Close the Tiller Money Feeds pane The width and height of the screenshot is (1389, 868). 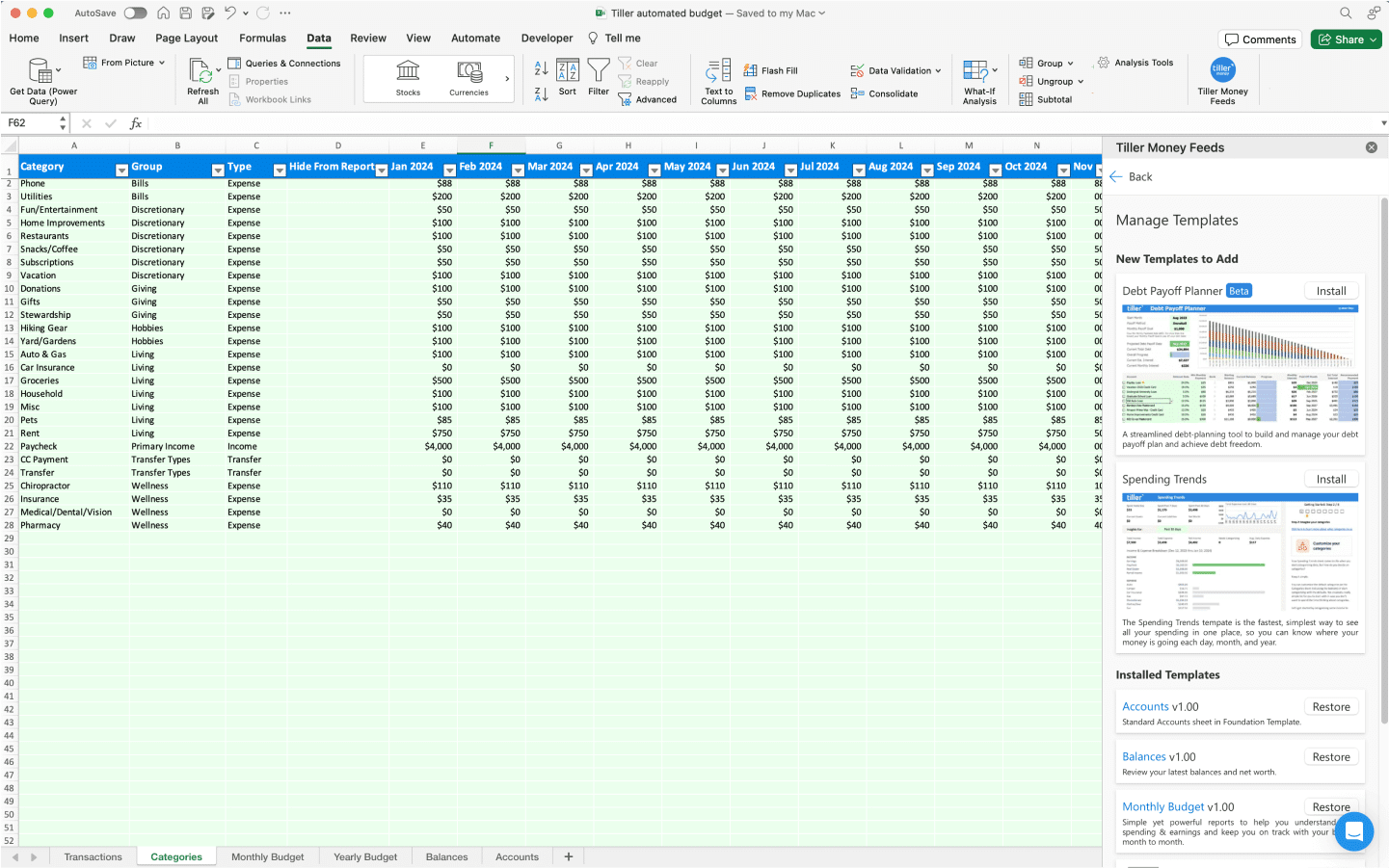(x=1371, y=147)
